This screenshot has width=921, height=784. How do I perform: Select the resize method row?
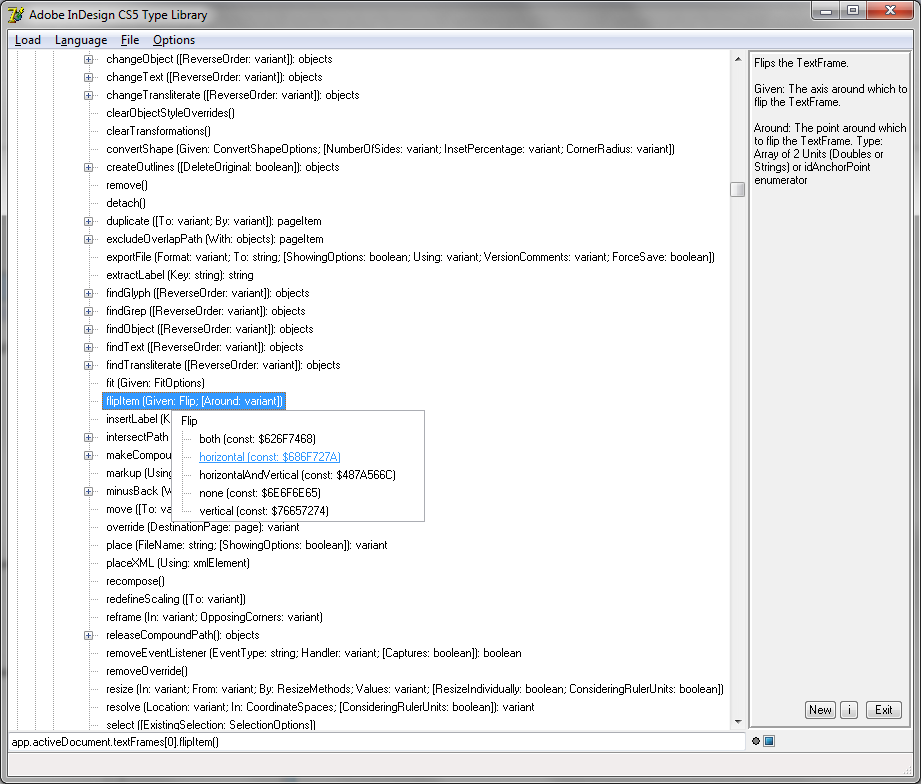[x=415, y=689]
